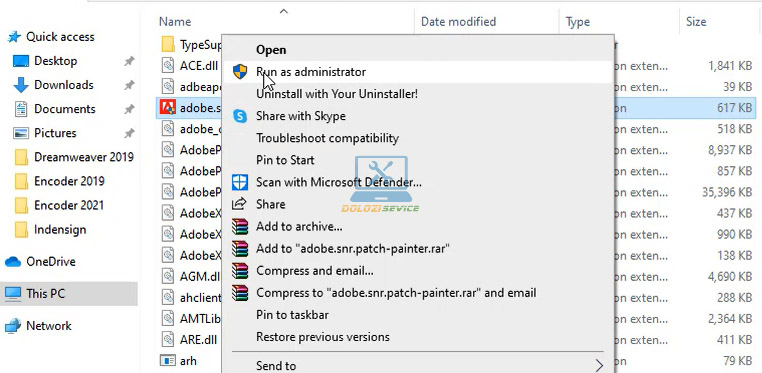Image resolution: width=762 pixels, height=373 pixels.
Task: Expand the Send to submenu arrow
Action: pos(600,365)
